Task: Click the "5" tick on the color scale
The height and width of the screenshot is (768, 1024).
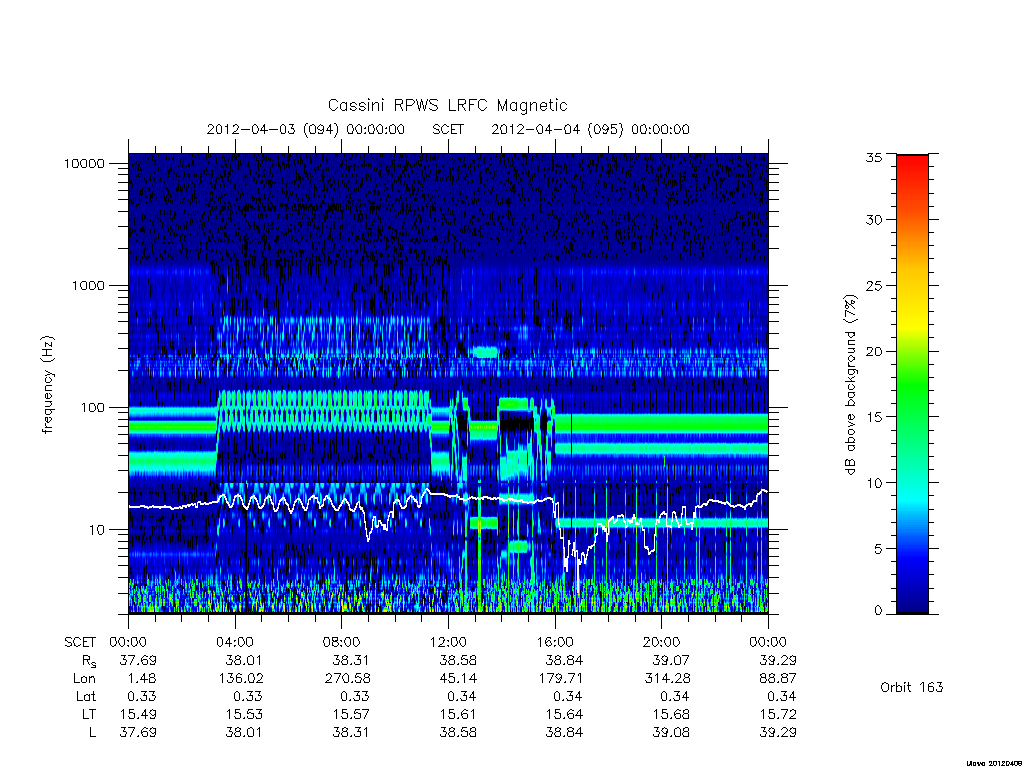Action: coord(877,549)
